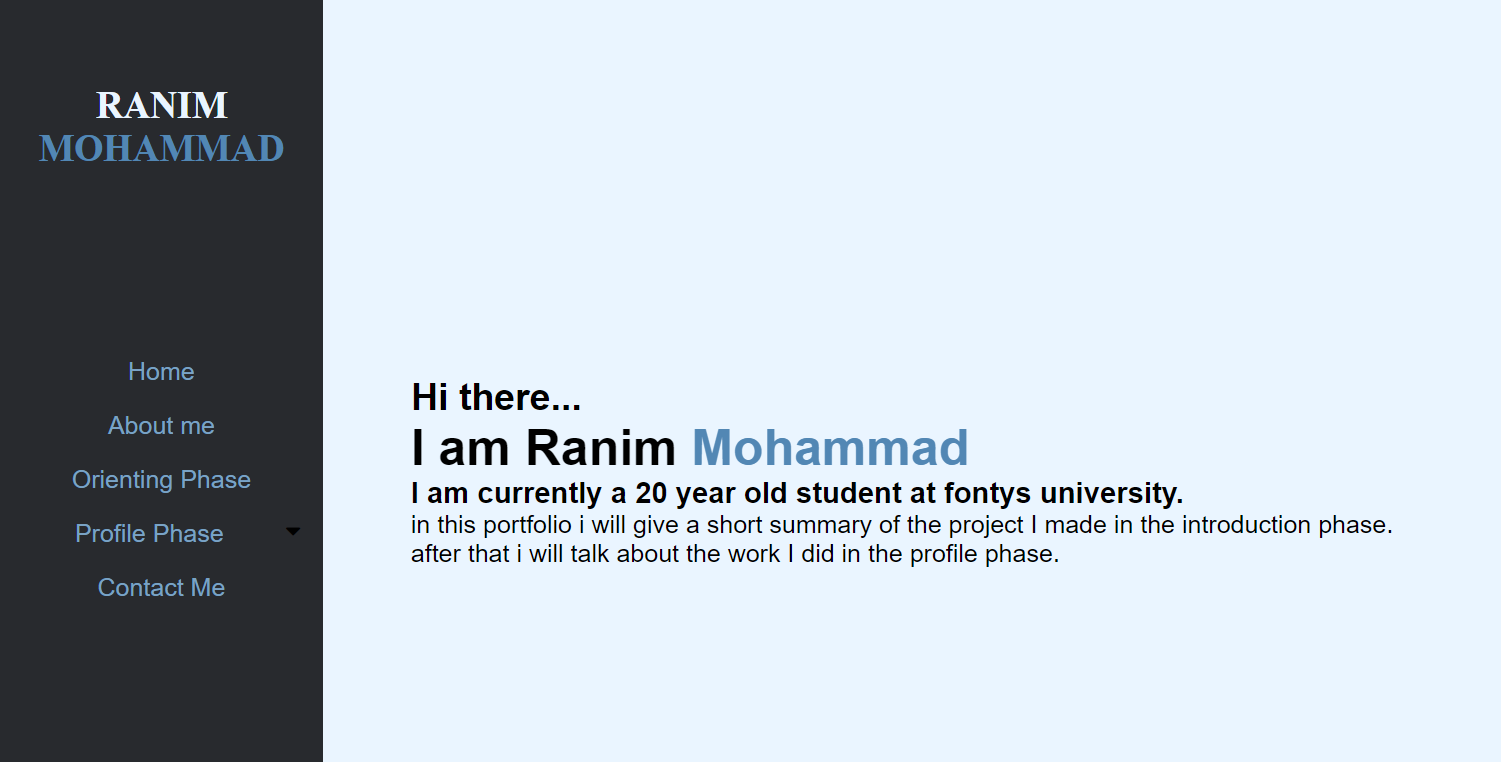The height and width of the screenshot is (762, 1501).
Task: Expand the Profile Phase dropdown arrow
Action: click(293, 532)
